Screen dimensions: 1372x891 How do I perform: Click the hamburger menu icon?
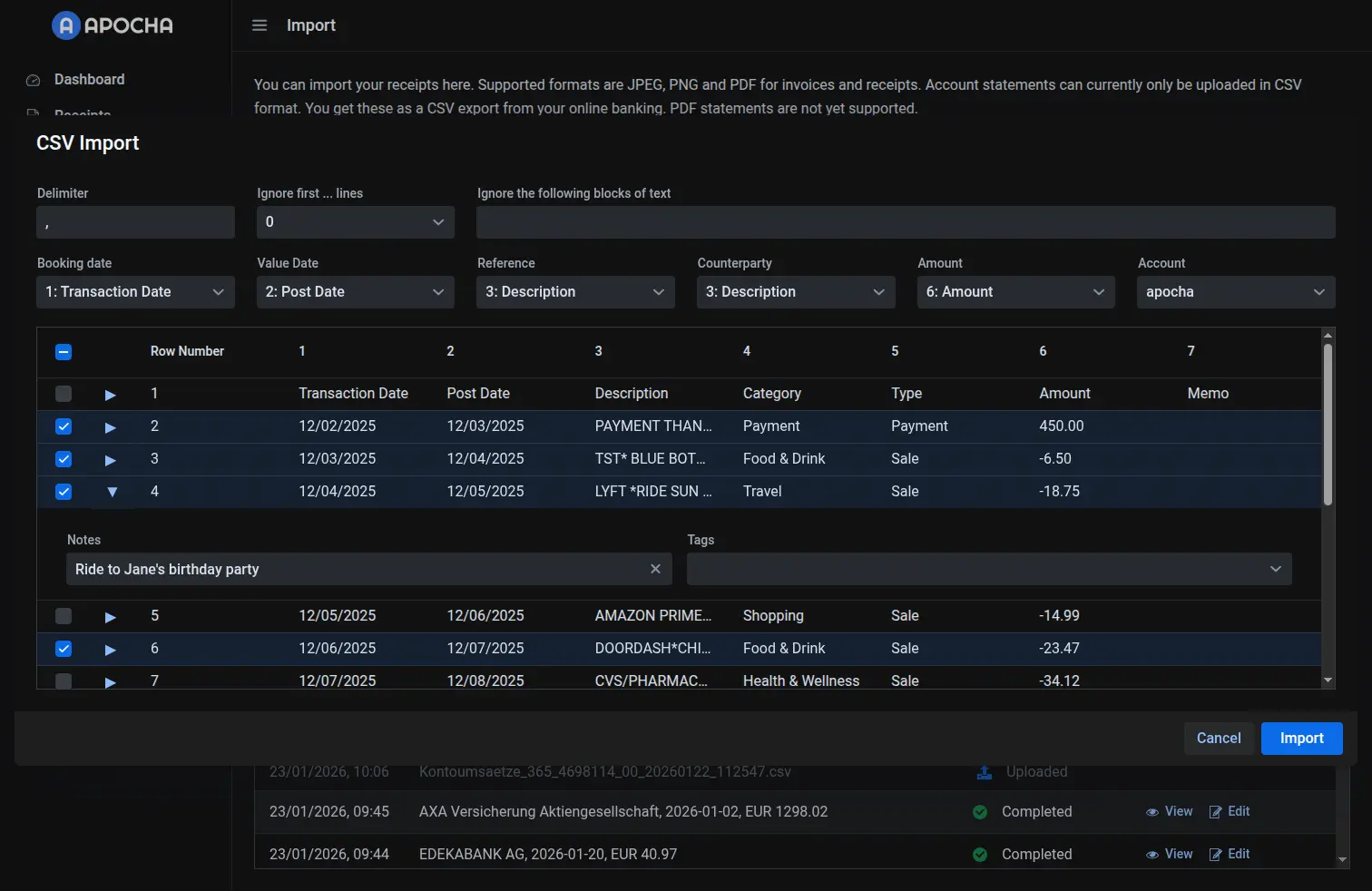(x=260, y=25)
